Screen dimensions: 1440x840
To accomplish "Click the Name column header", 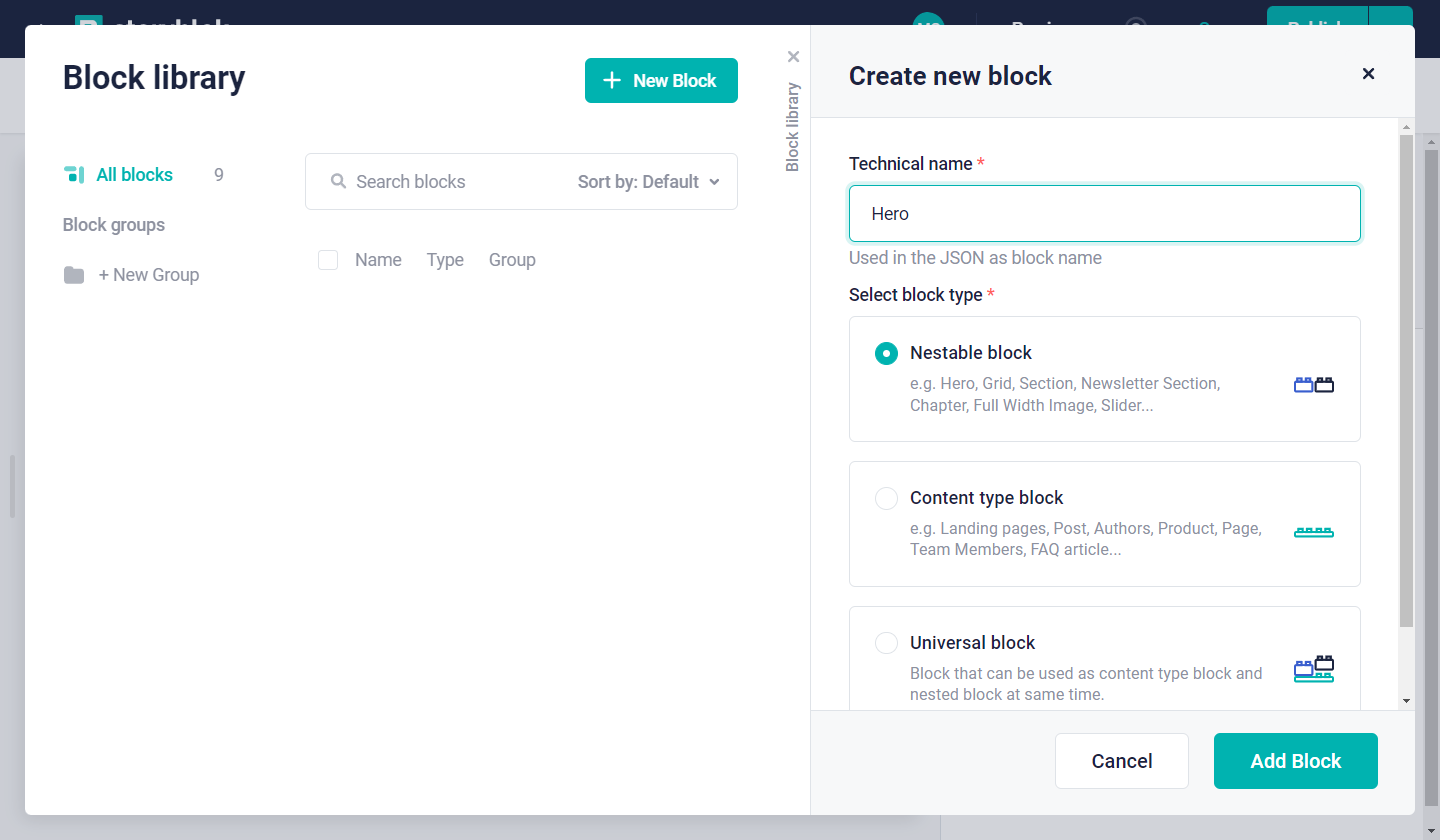I will [x=378, y=260].
